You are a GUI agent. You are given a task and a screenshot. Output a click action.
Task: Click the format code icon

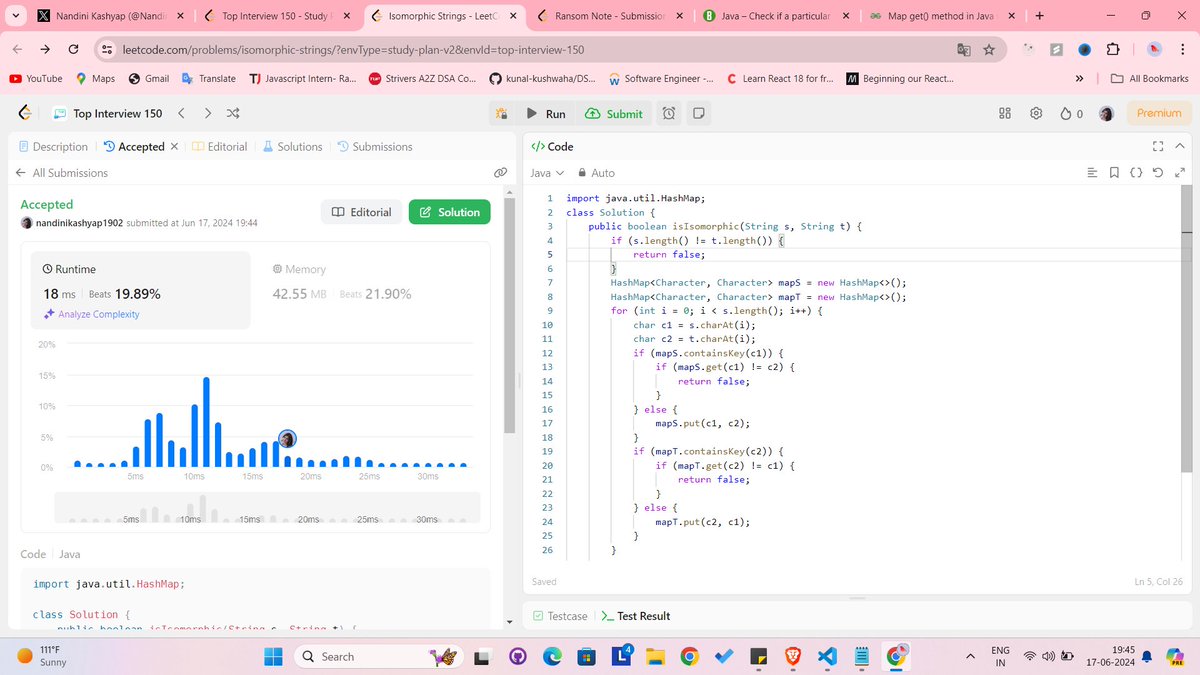pyautogui.click(x=1092, y=173)
